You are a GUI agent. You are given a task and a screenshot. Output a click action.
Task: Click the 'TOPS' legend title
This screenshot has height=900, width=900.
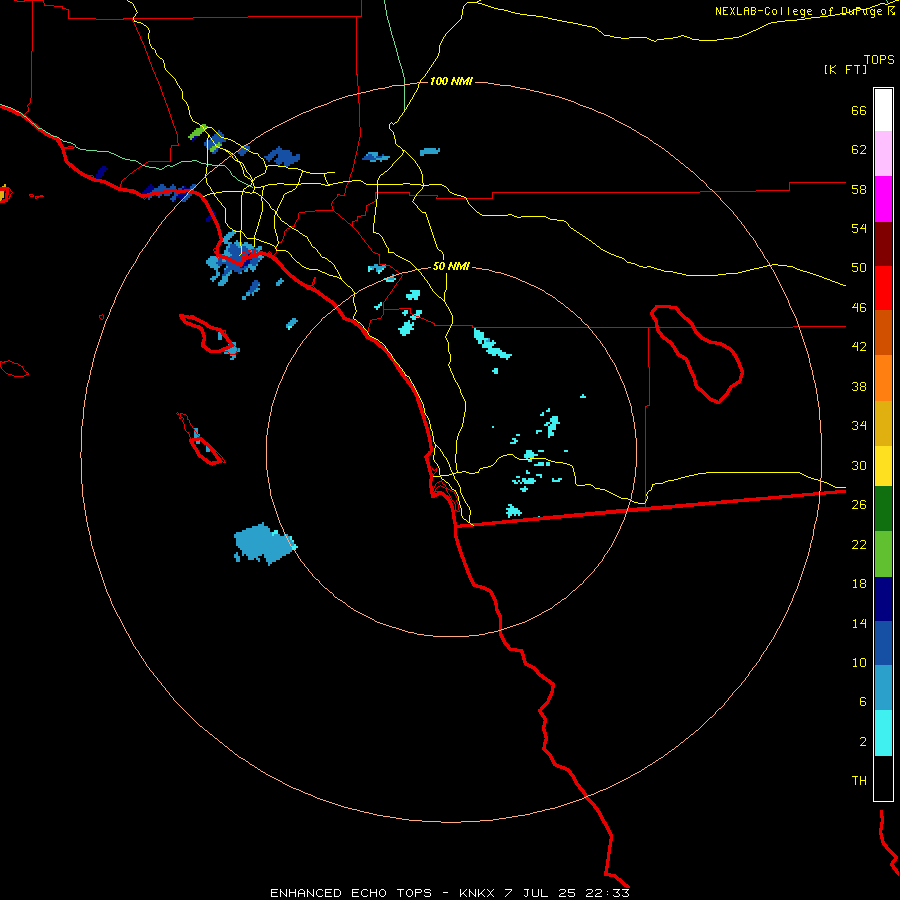point(879,59)
